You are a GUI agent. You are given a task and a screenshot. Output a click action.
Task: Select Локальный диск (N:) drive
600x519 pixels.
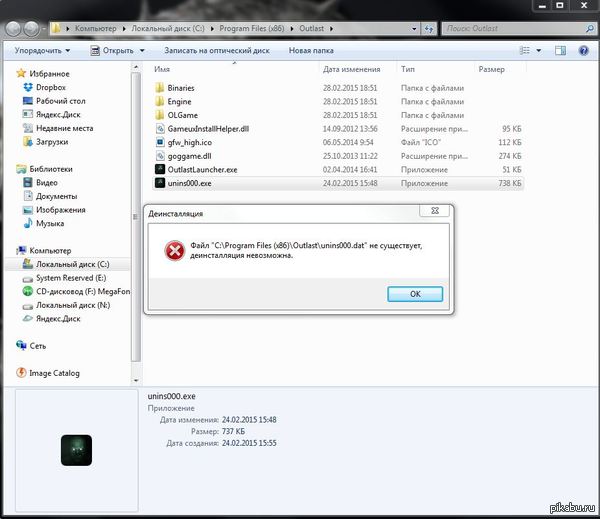point(66,305)
